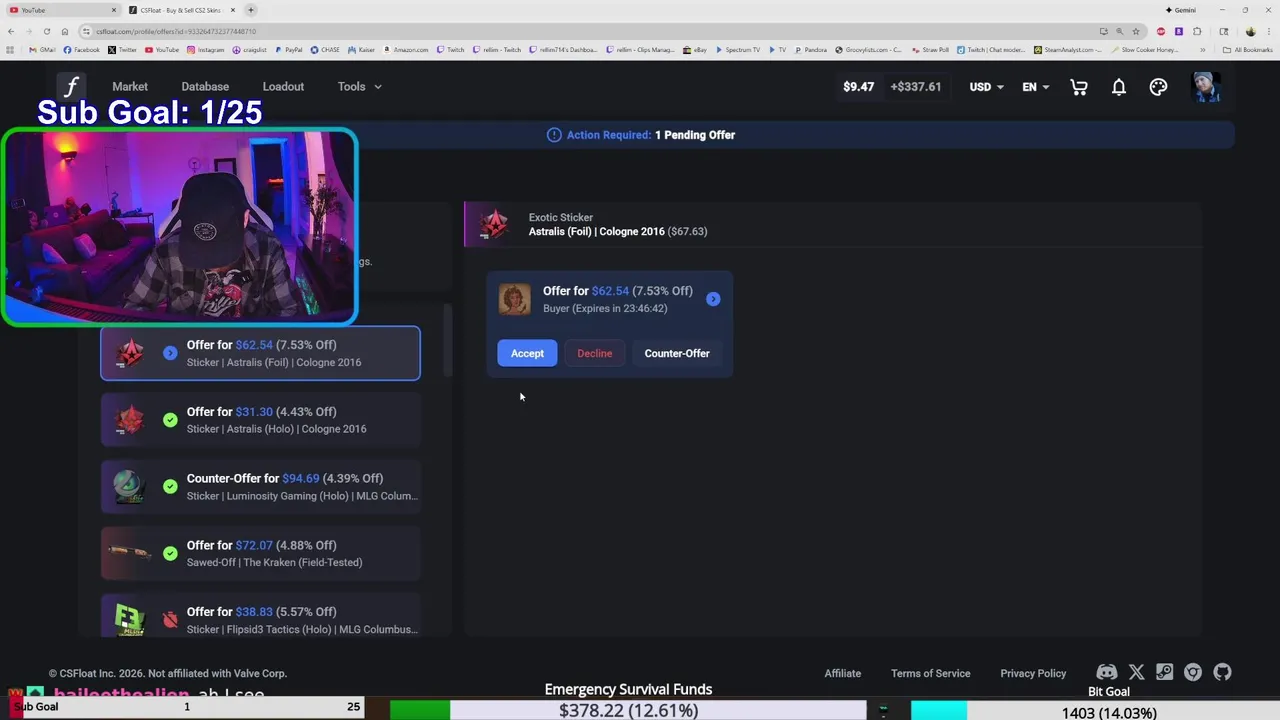The width and height of the screenshot is (1280, 720).
Task: Open Terms of Service link
Action: click(931, 673)
